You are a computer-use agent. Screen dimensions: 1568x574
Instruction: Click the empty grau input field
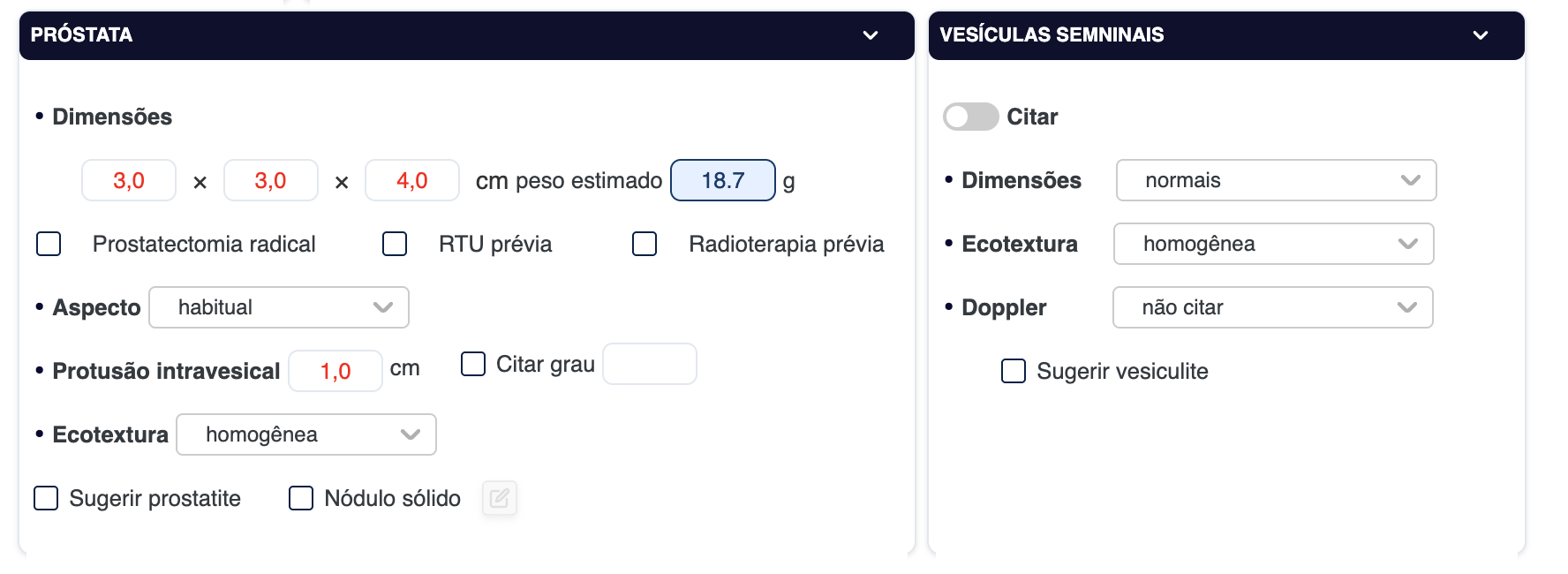point(650,364)
